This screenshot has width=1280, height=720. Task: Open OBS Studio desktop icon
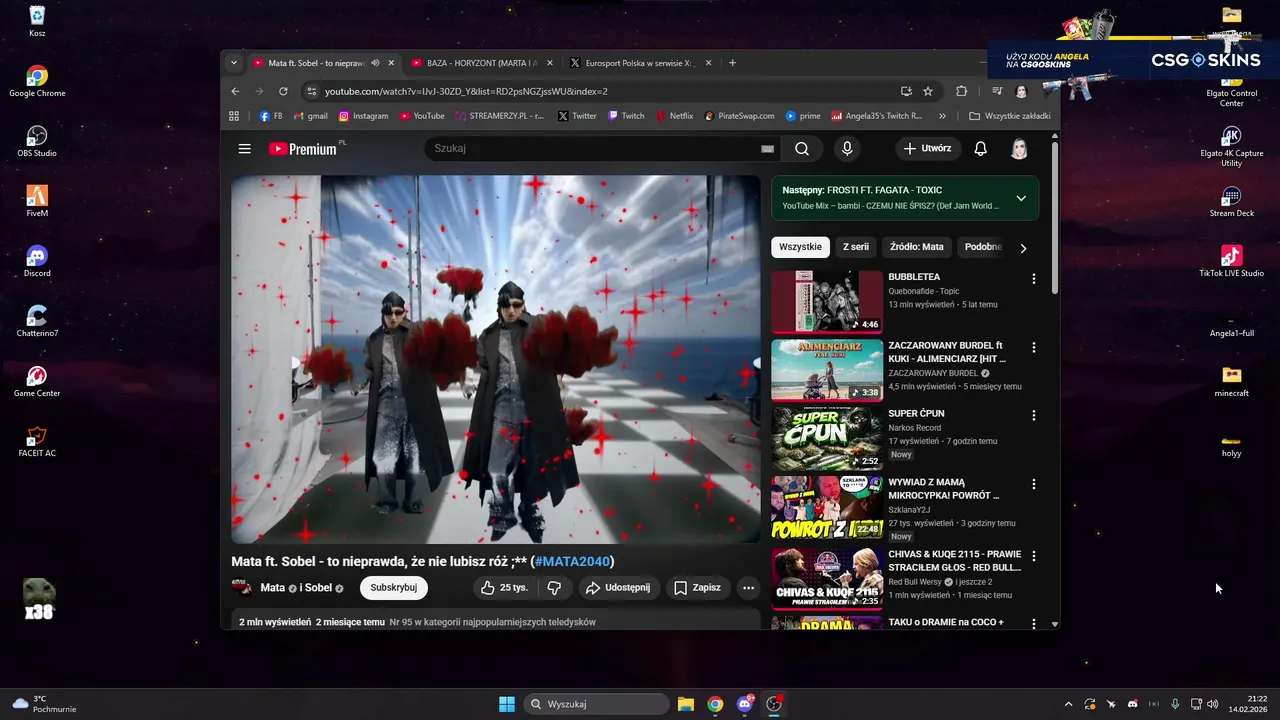(x=37, y=141)
